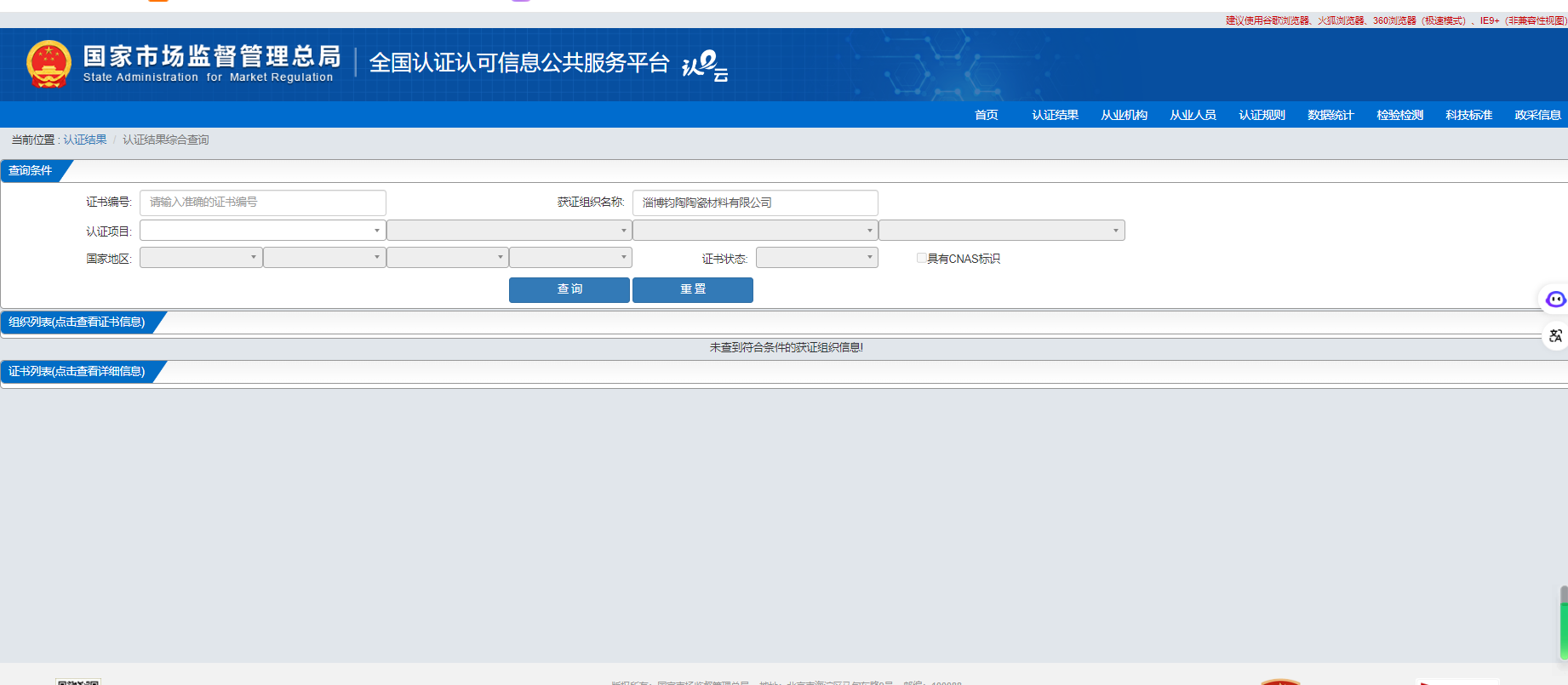The width and height of the screenshot is (1568, 685).
Task: Tick the 具有CNAS标识 checkbox
Action: coord(921,258)
